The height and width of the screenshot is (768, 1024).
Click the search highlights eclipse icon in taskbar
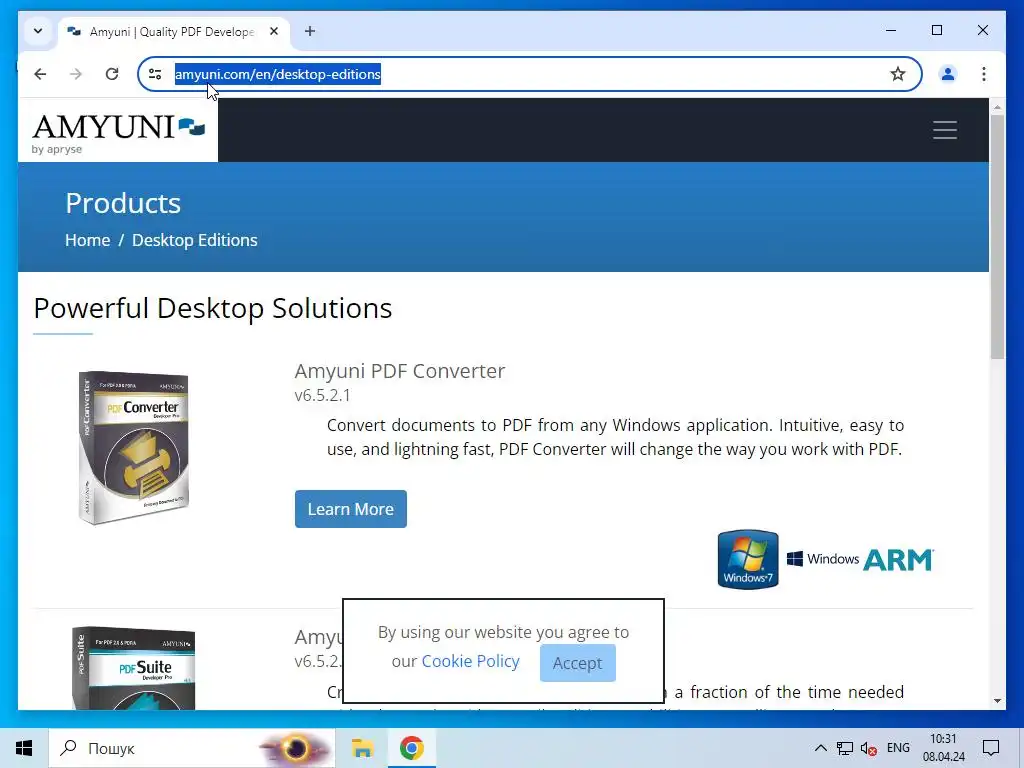[x=295, y=748]
